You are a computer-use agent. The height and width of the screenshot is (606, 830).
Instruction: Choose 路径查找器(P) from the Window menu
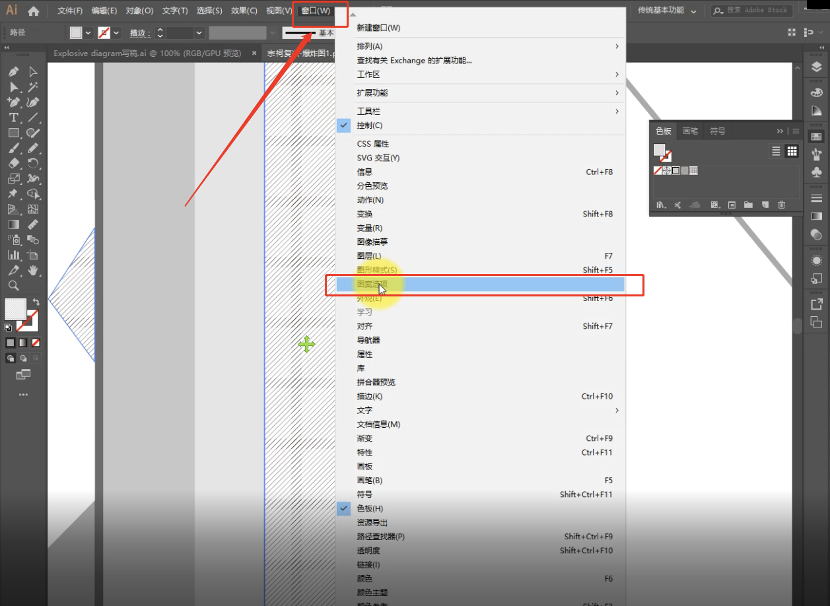pyautogui.click(x=481, y=537)
